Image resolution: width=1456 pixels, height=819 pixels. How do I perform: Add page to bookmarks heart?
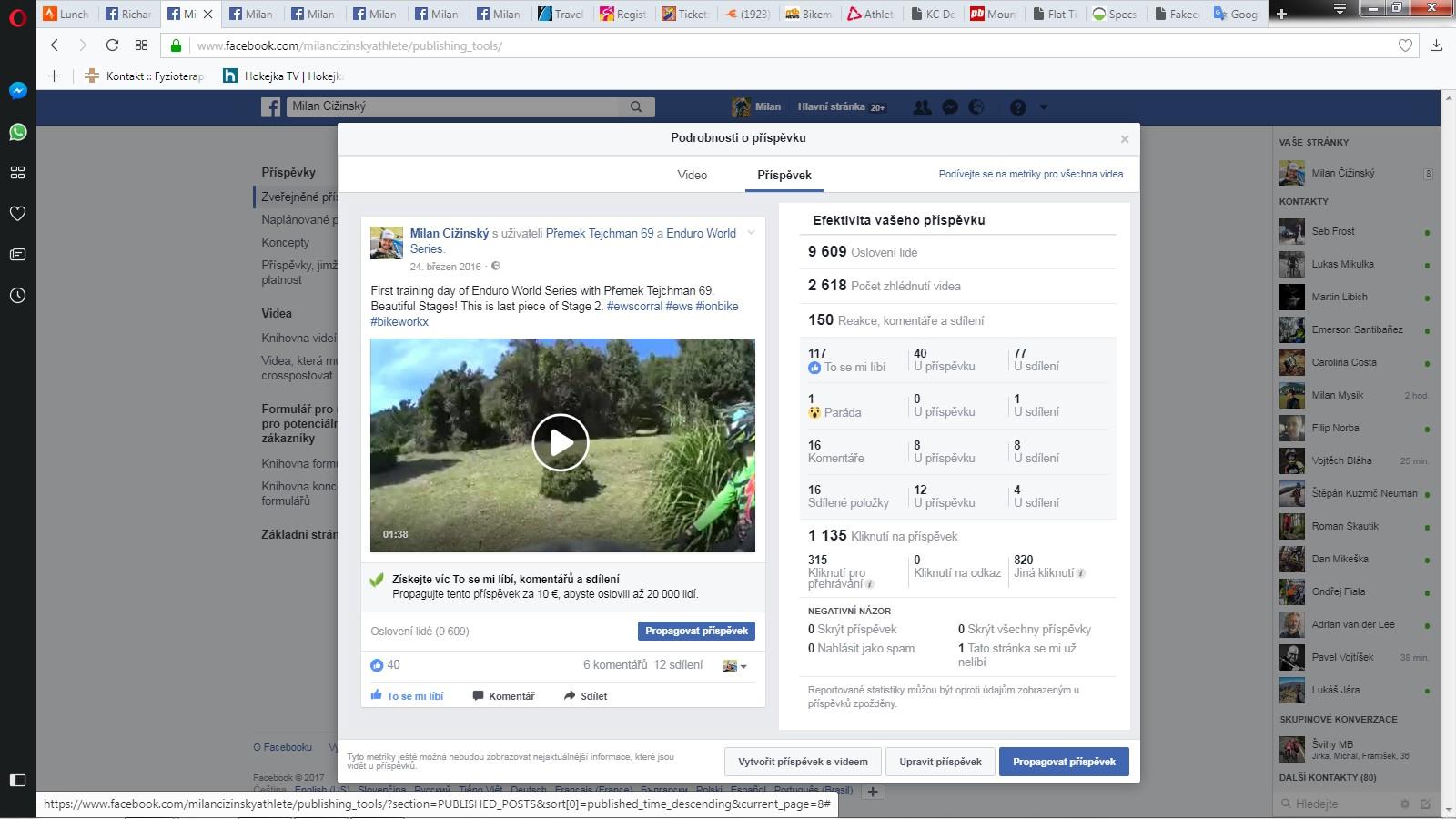1405,45
